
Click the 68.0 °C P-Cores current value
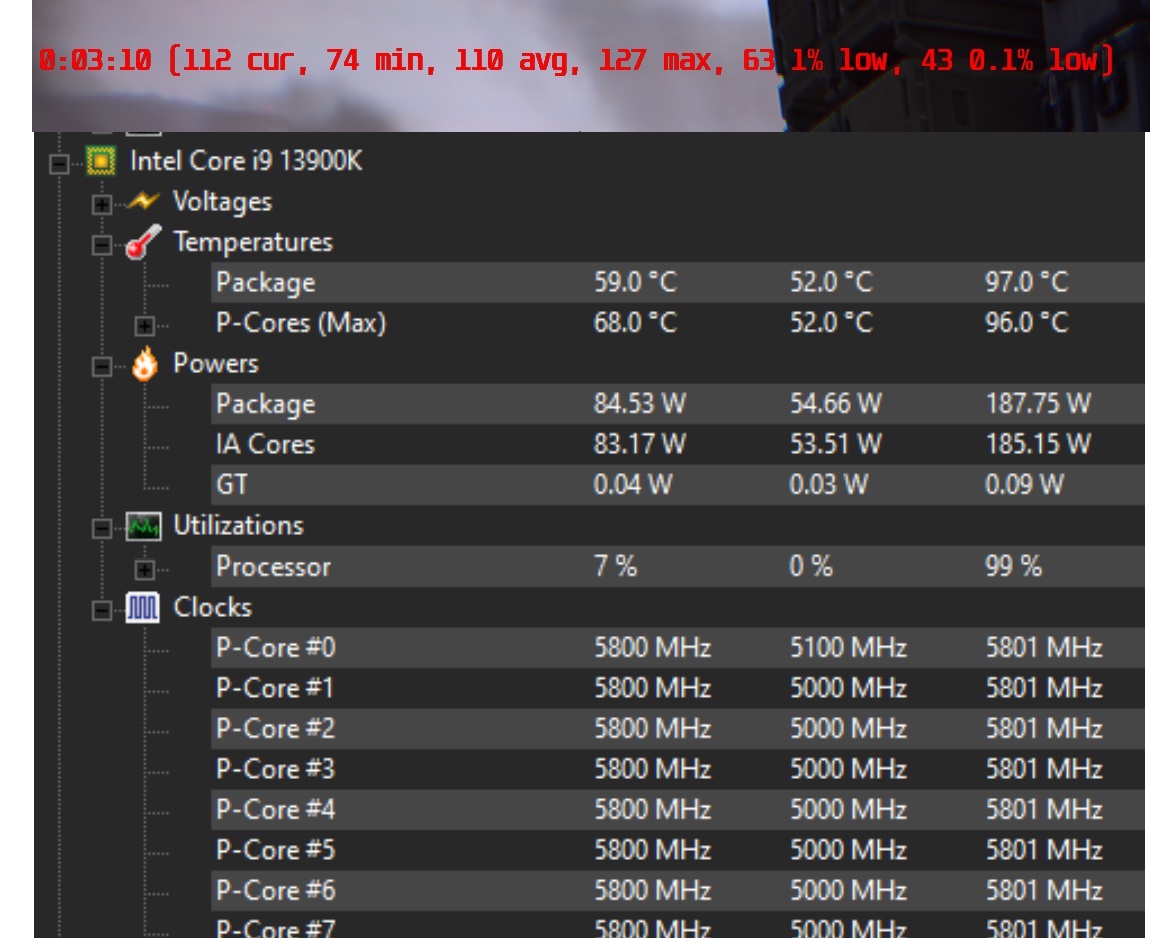click(635, 323)
